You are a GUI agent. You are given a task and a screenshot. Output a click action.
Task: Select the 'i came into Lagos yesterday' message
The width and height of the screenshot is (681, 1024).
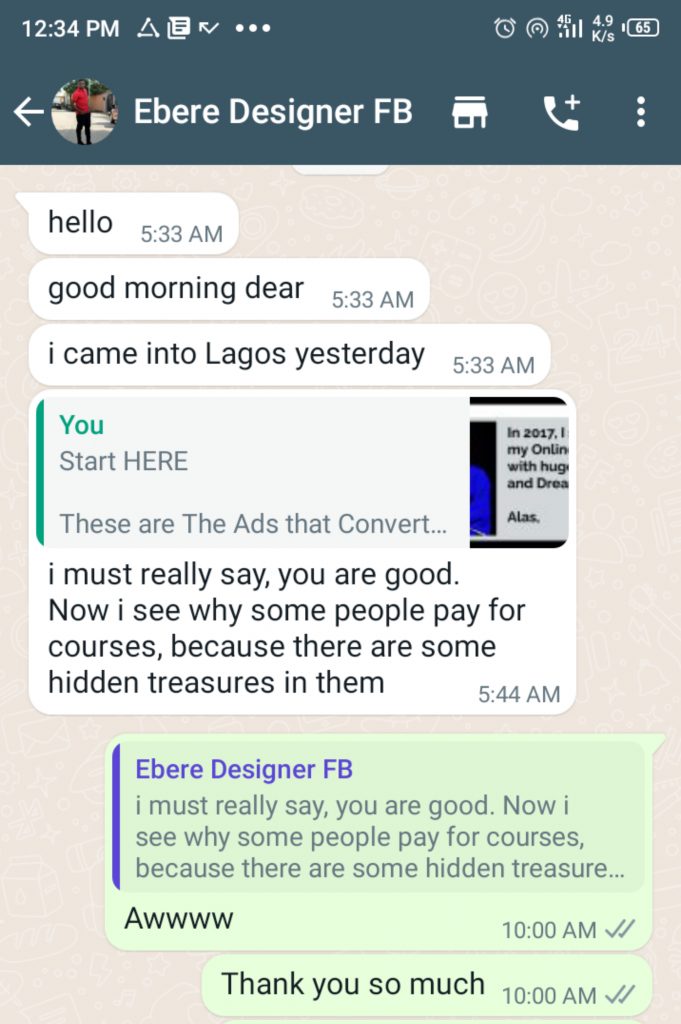point(289,355)
